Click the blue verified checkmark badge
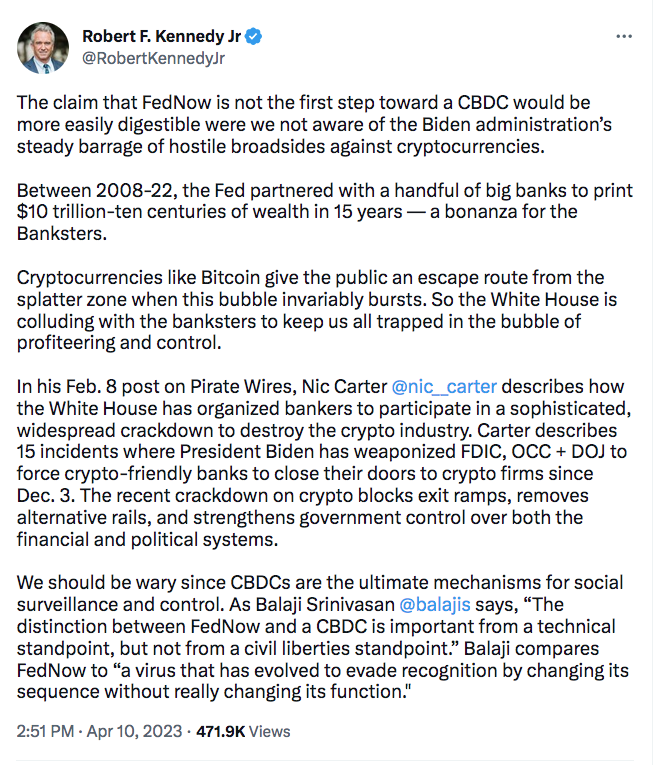 (x=255, y=37)
